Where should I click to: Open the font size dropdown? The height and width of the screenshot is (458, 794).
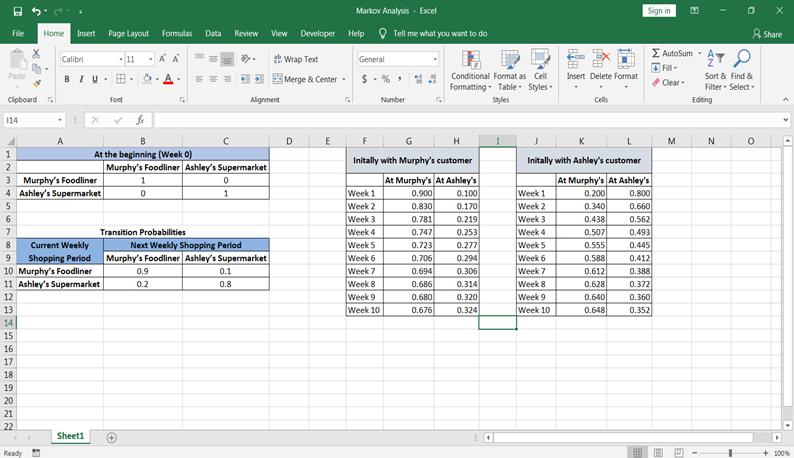tap(151, 59)
